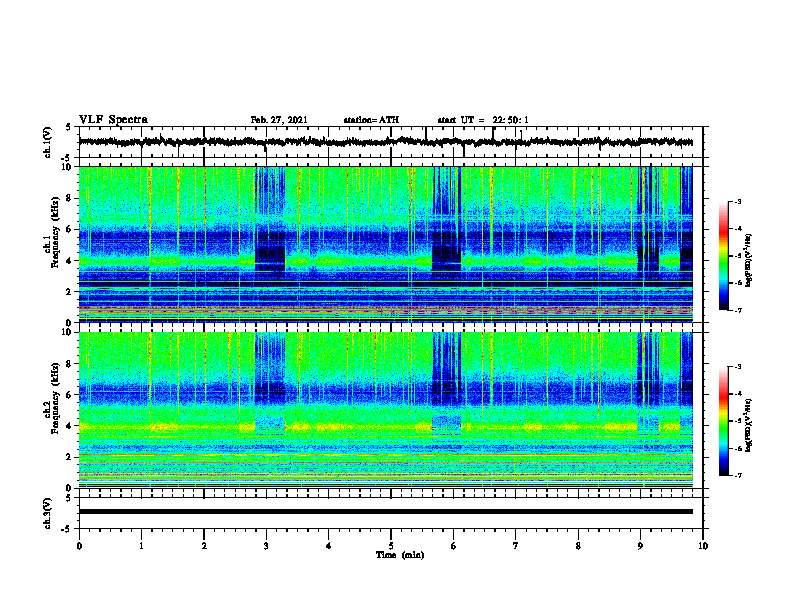
Task: Select the "start UT = 22:50: 1" text
Action: [x=483, y=120]
